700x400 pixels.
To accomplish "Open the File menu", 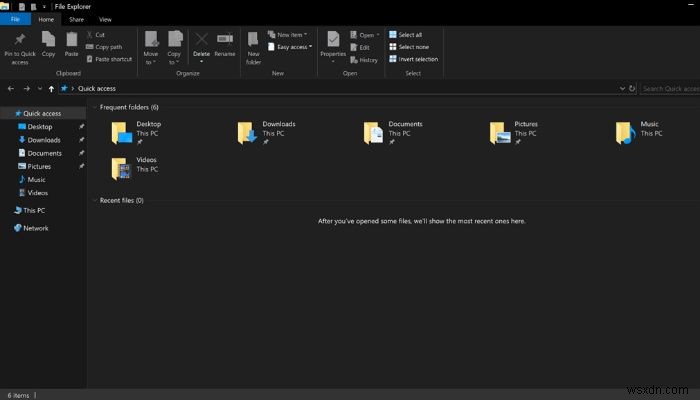I will (x=16, y=19).
